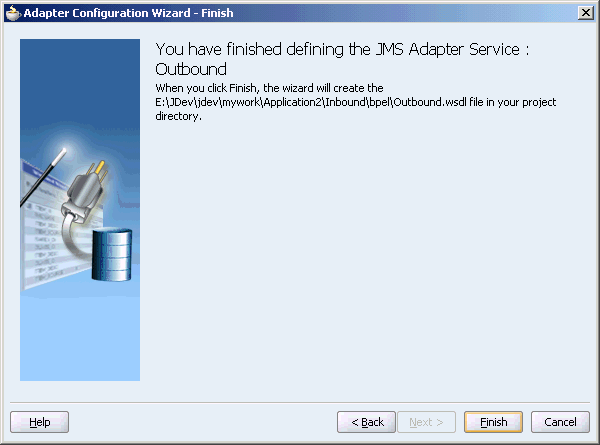Viewport: 600px width, 445px height.
Task: Click the JDeveloper coffee cup title icon
Action: (13, 13)
